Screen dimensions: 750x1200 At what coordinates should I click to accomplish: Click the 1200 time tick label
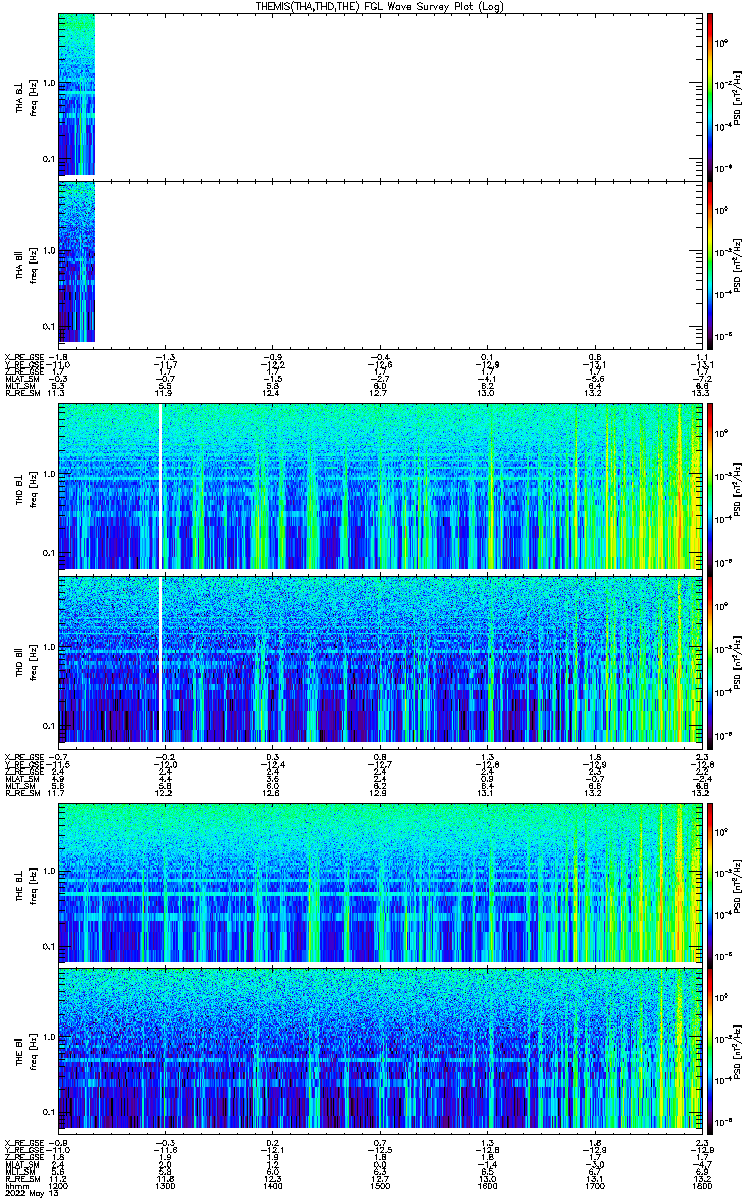point(59,1186)
